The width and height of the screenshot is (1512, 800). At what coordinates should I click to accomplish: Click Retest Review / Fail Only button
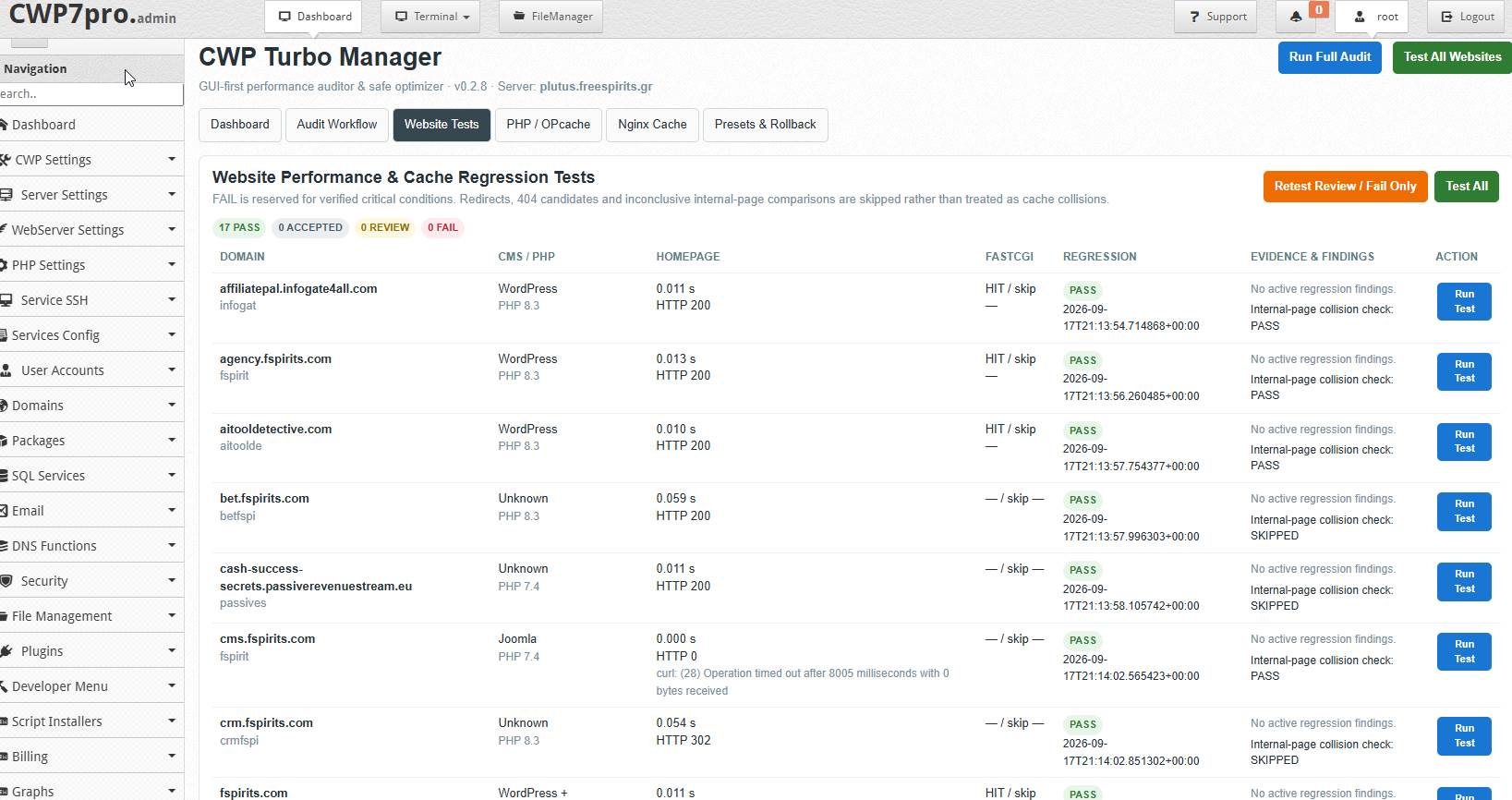pyautogui.click(x=1346, y=187)
